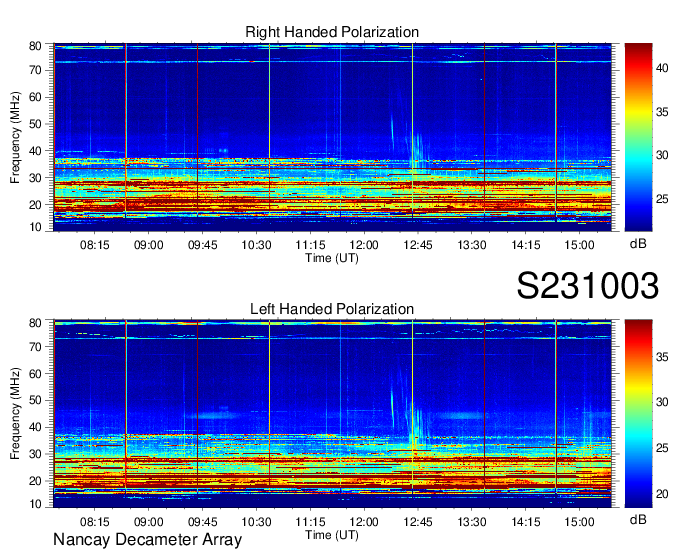Click the "80" frequency tick on Right Handed plot
Screen dimensions: 680x552
click(35, 46)
